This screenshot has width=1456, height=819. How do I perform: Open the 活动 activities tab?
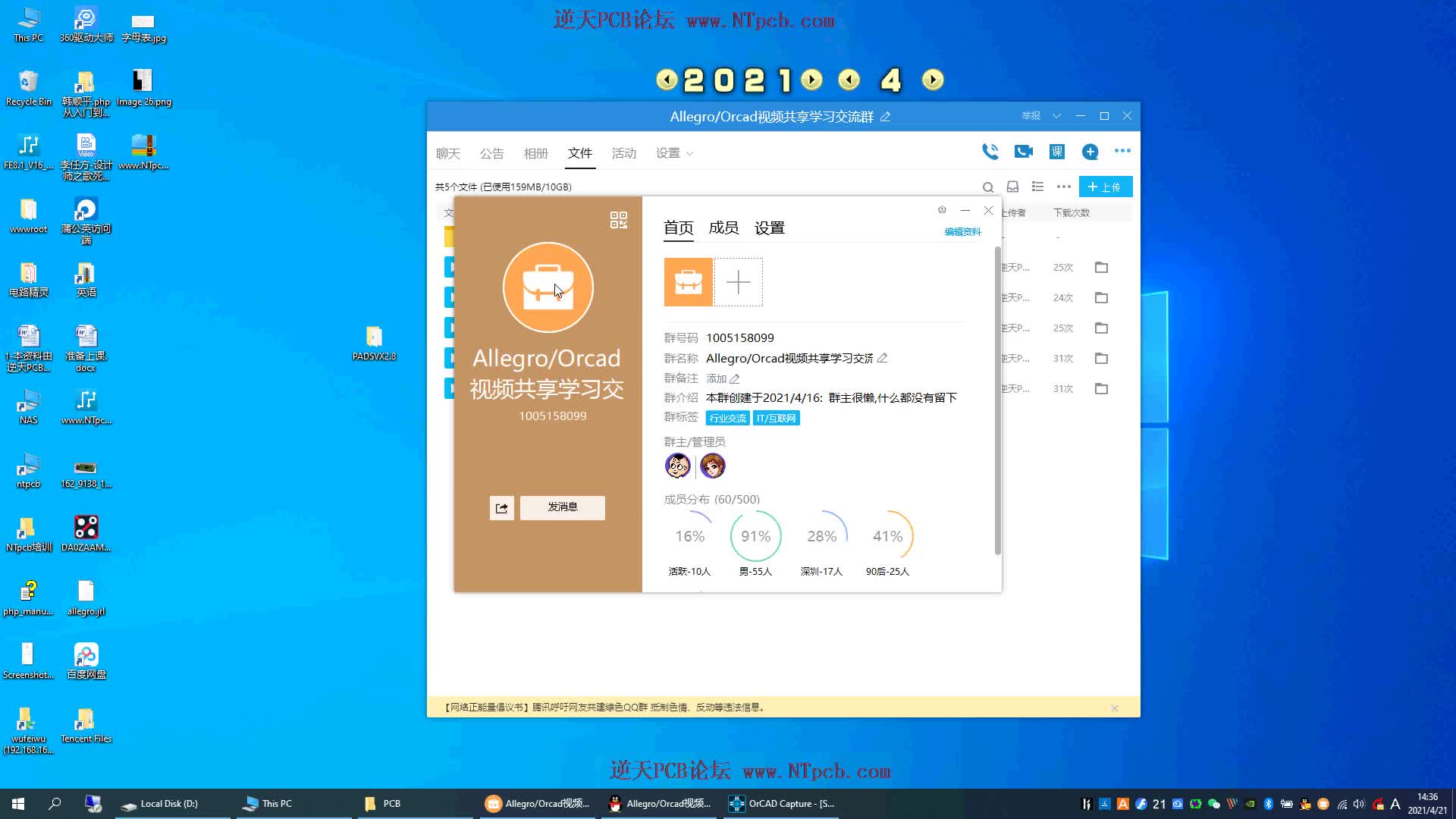point(623,153)
